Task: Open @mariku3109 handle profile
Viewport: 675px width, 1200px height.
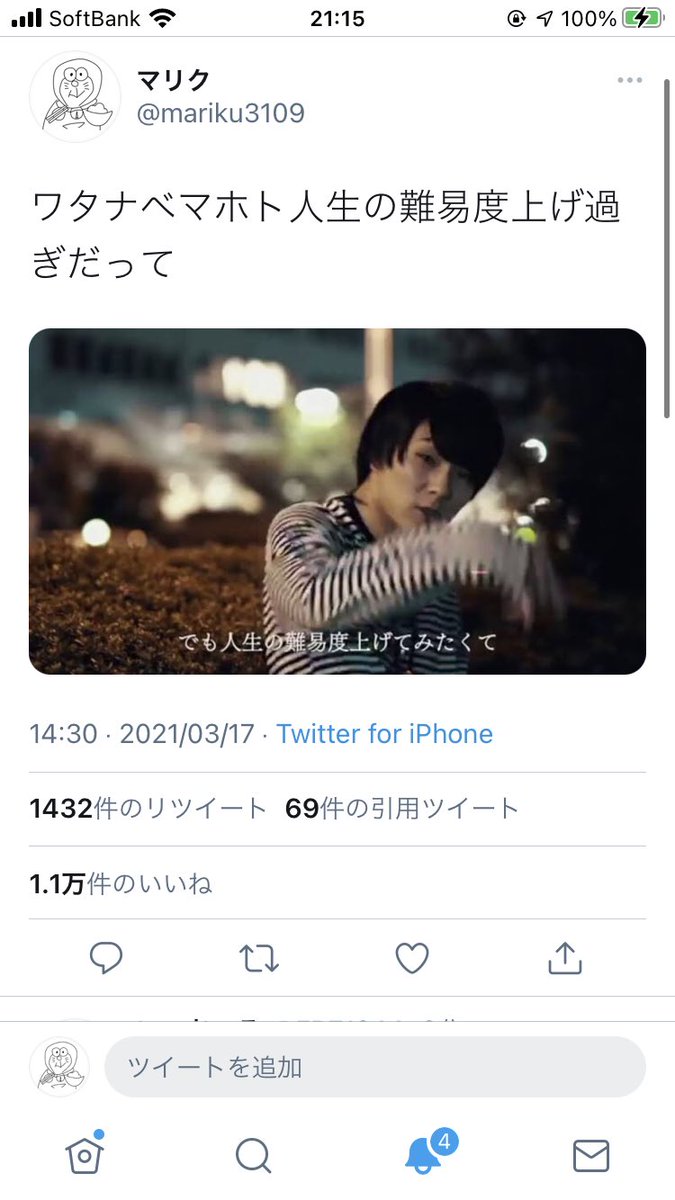Action: [x=220, y=113]
